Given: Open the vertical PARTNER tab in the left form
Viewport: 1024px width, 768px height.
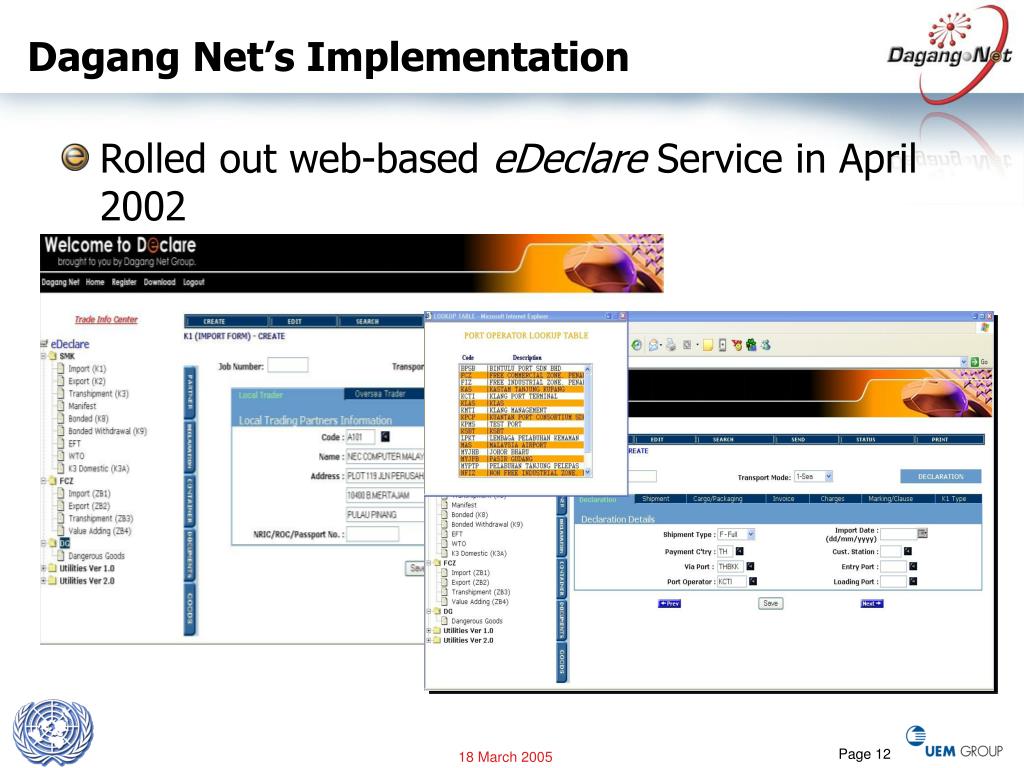Looking at the screenshot, I should (190, 392).
